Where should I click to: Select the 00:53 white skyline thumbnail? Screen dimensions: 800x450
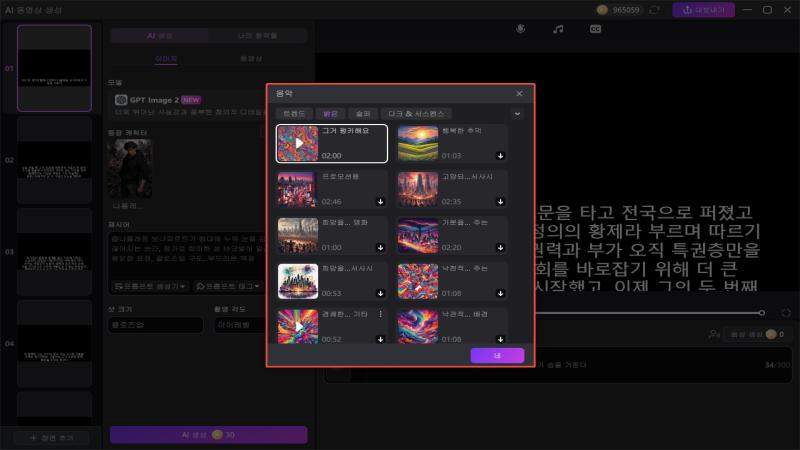coord(298,281)
